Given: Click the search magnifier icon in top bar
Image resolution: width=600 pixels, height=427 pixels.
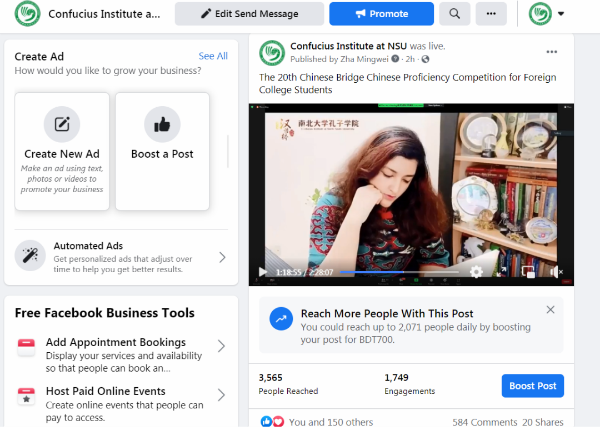Looking at the screenshot, I should (x=455, y=14).
